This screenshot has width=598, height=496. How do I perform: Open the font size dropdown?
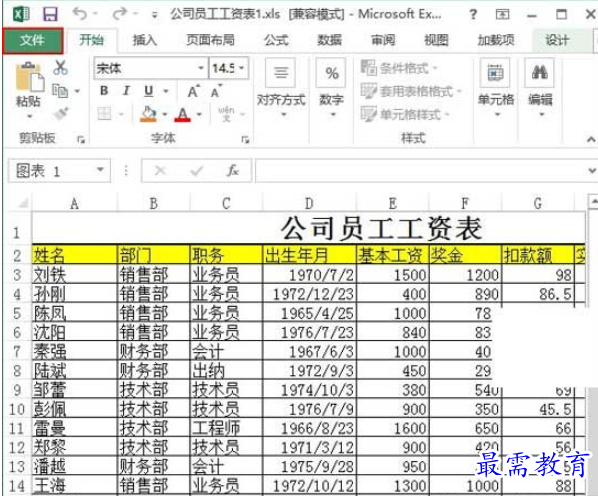click(242, 68)
